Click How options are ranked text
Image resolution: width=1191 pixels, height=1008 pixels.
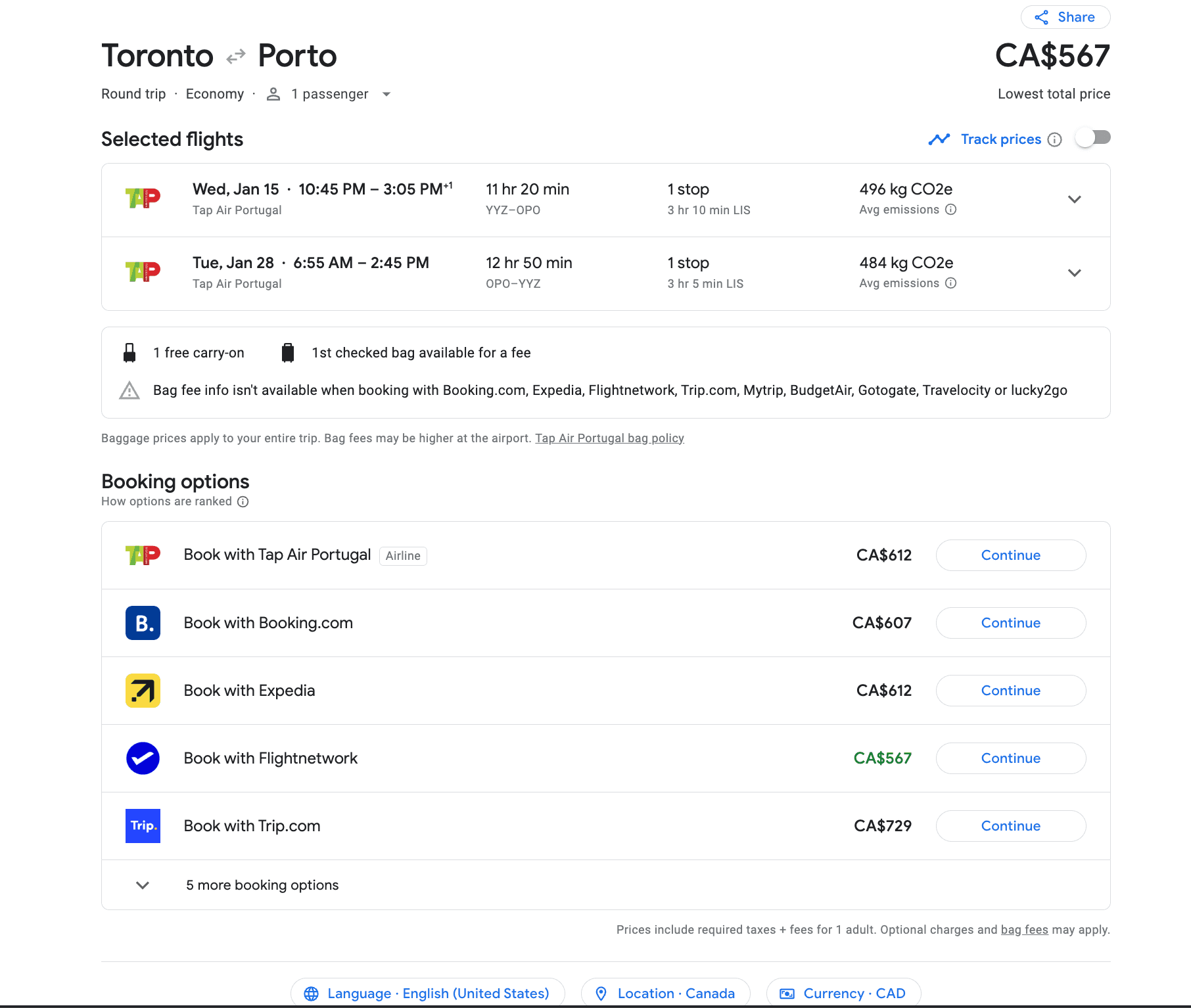click(166, 501)
